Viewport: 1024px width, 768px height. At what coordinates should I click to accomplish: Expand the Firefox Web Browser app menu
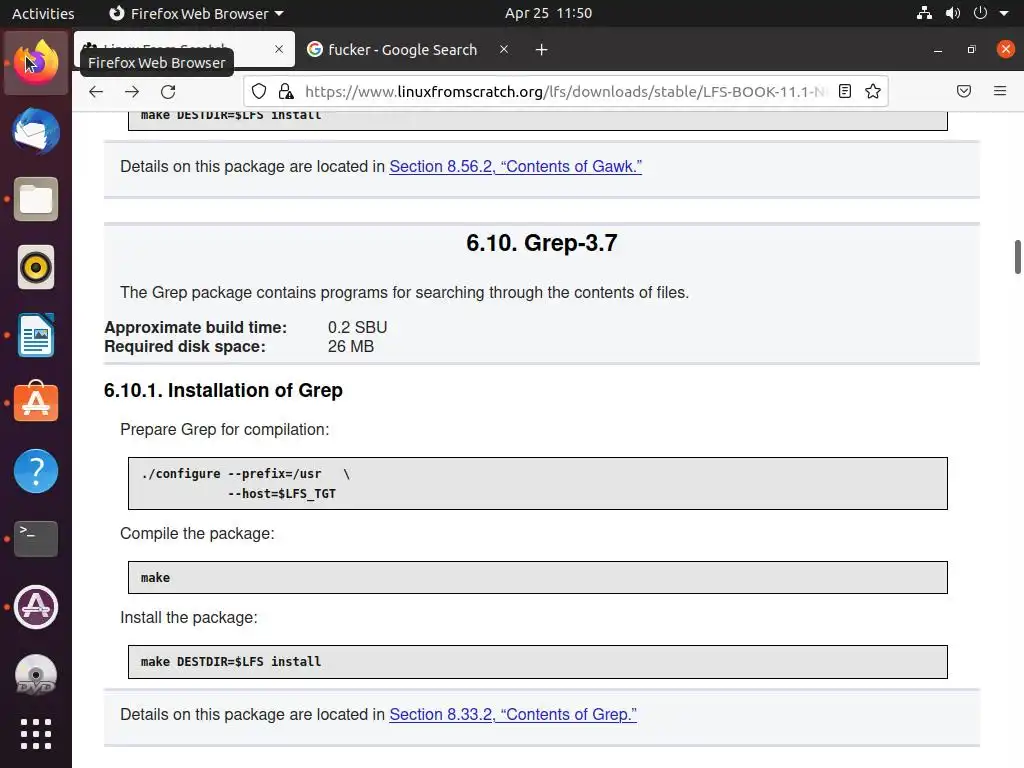[x=196, y=13]
